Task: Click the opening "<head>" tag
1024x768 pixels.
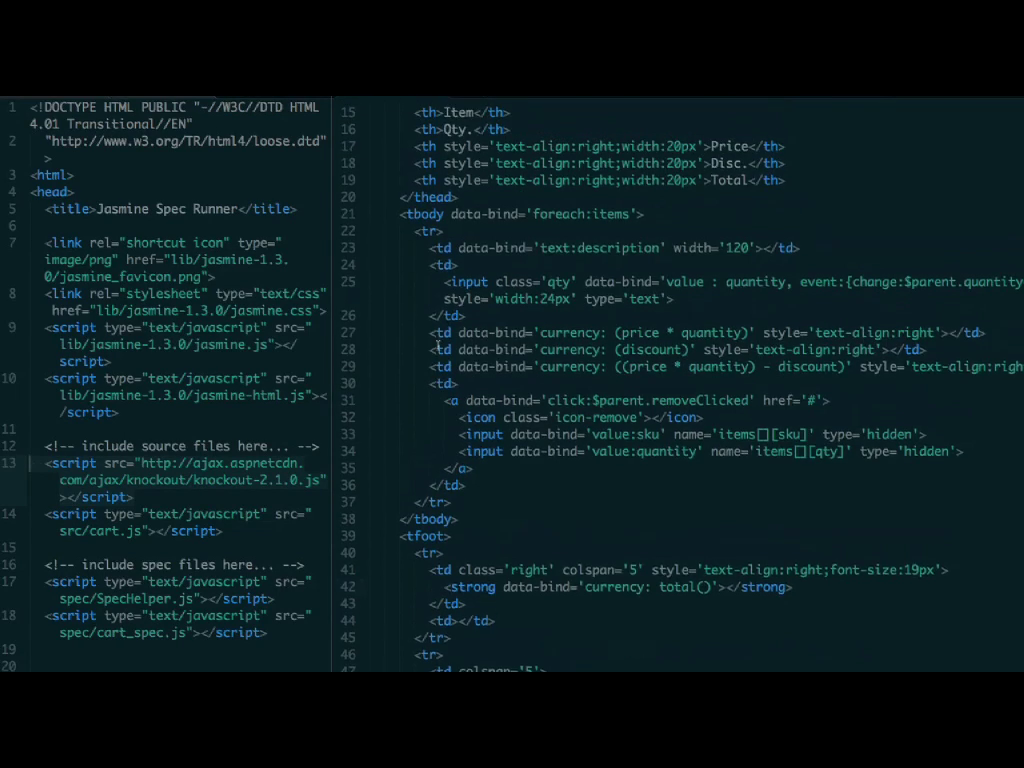Action: click(52, 192)
